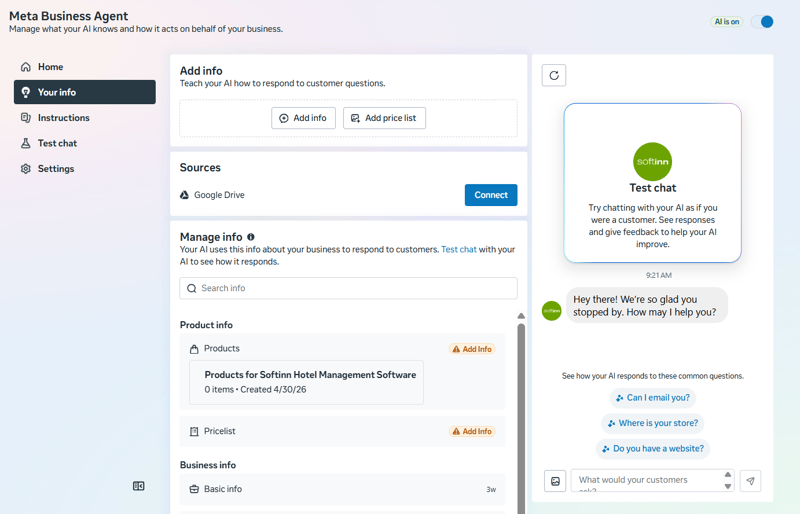Toggle the AI is on switch
Viewport: 800px width, 514px height.
[x=763, y=22]
